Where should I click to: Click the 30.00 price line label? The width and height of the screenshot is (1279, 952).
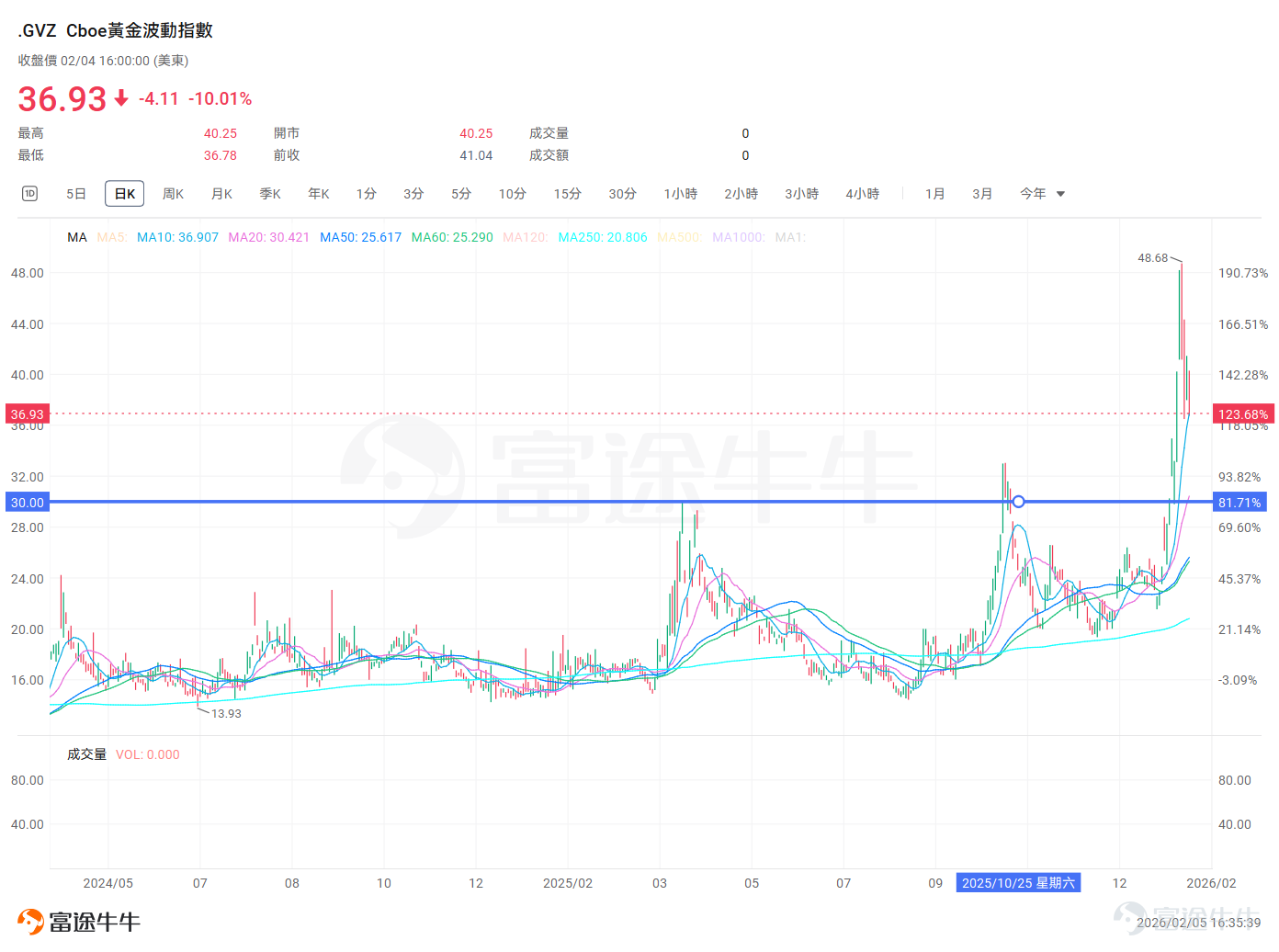(27, 502)
